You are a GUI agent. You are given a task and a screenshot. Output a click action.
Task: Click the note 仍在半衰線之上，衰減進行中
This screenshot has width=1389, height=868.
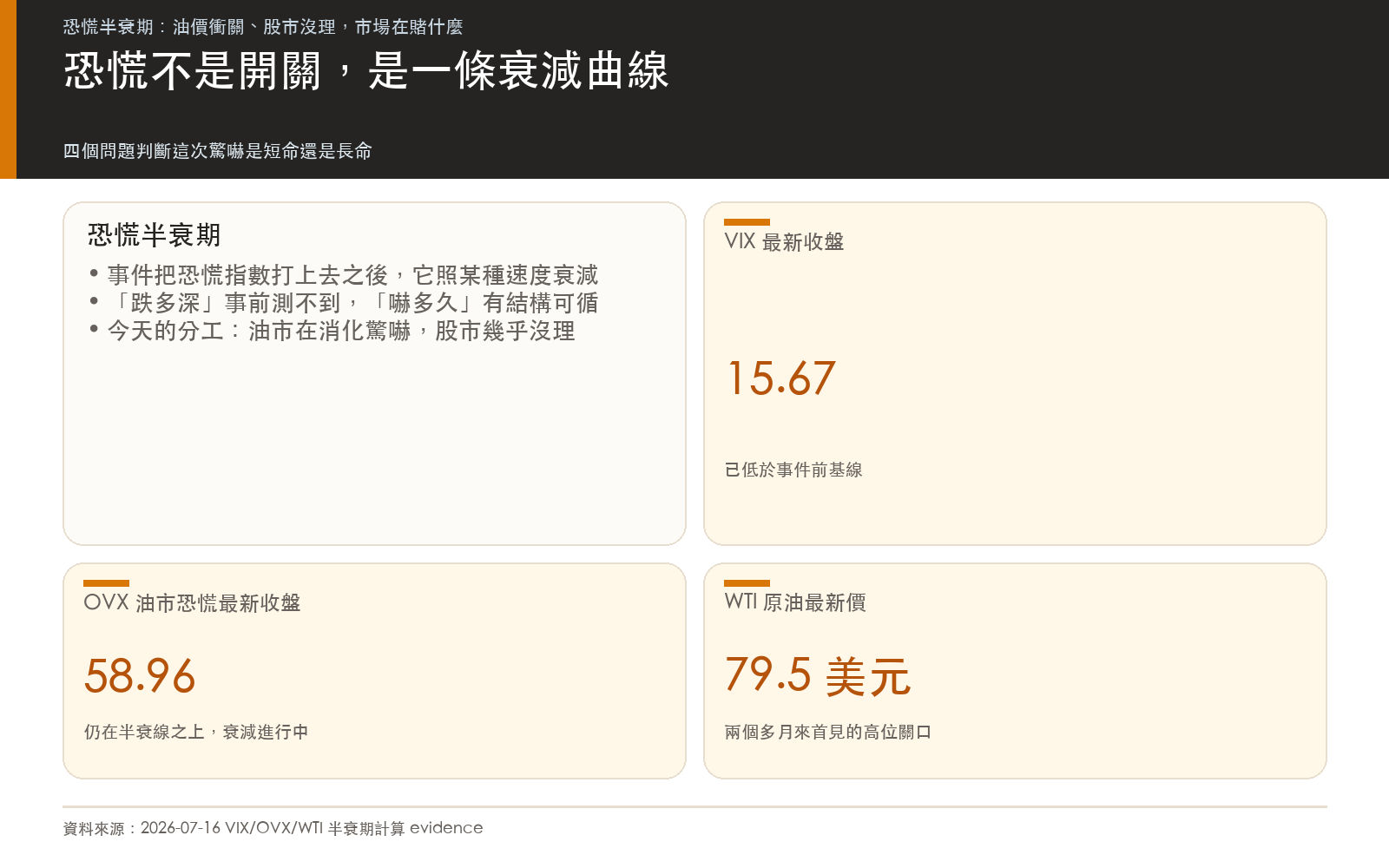(196, 732)
